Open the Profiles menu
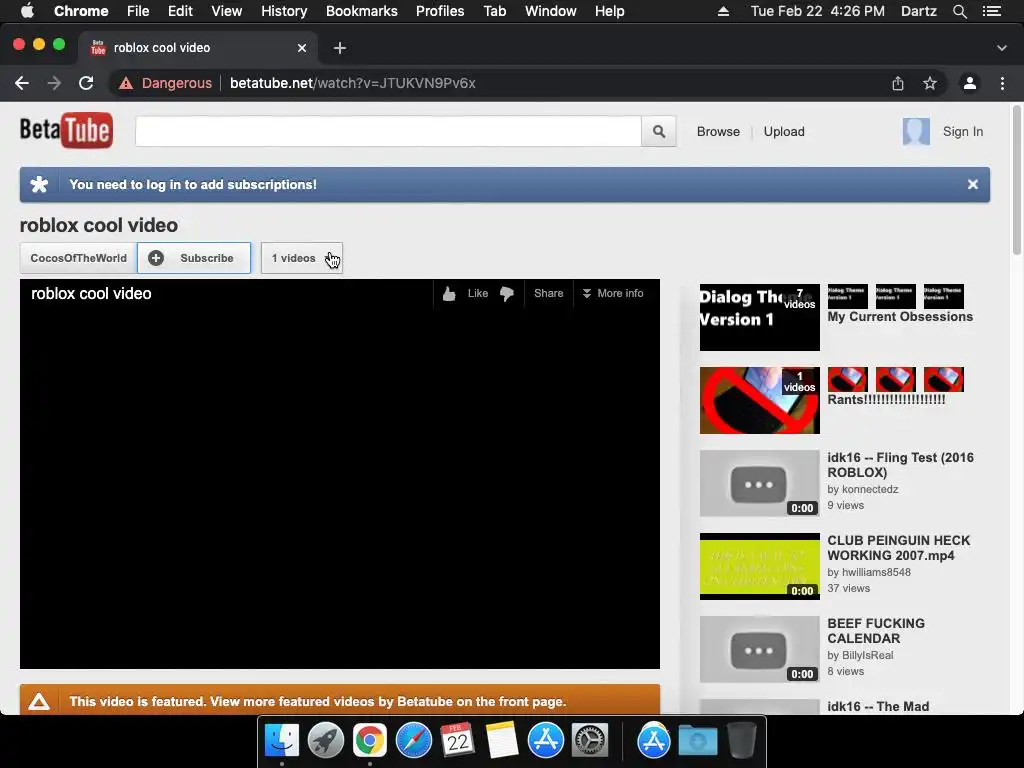 440,11
